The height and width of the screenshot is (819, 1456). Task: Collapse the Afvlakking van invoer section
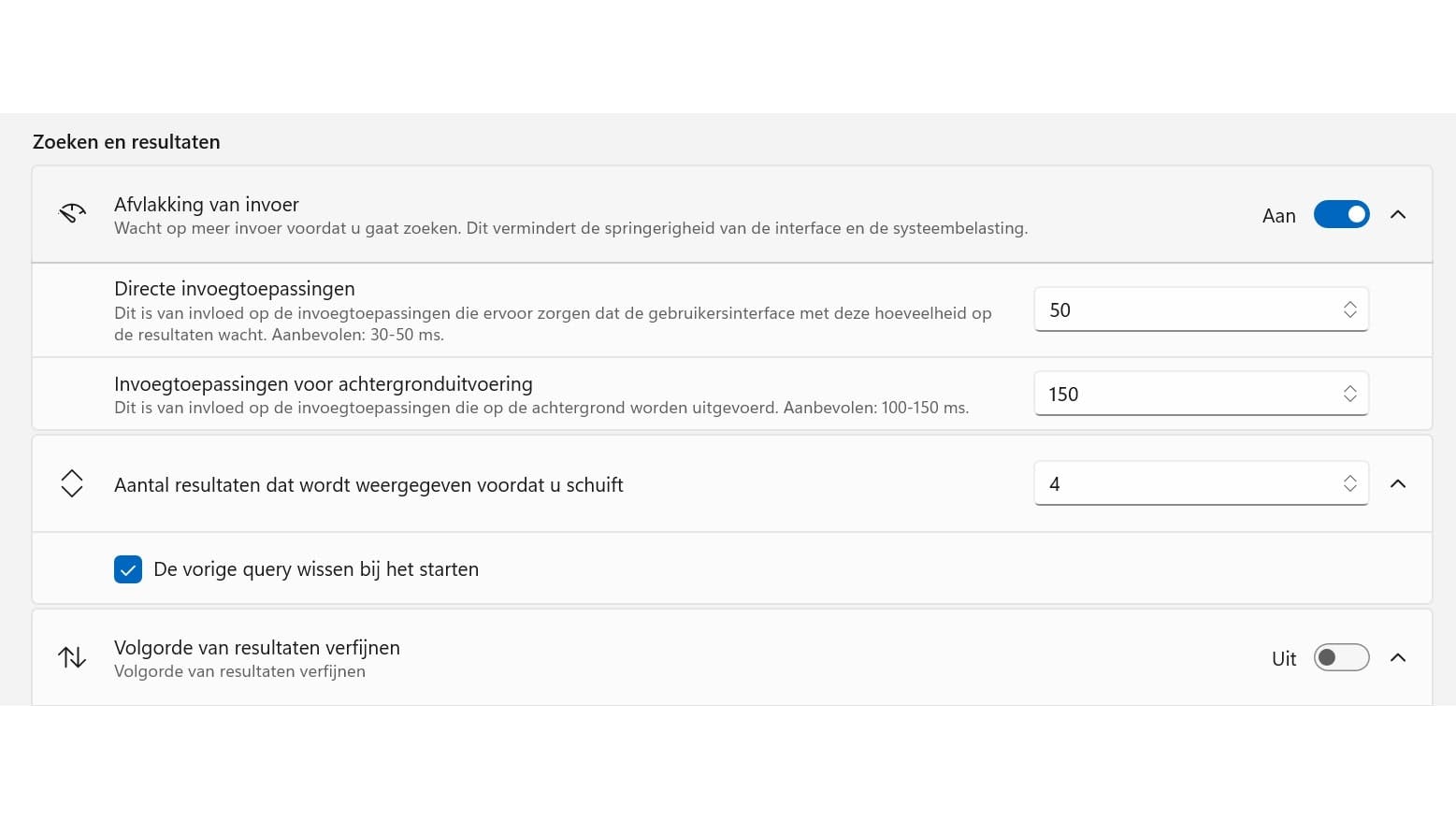click(x=1398, y=215)
